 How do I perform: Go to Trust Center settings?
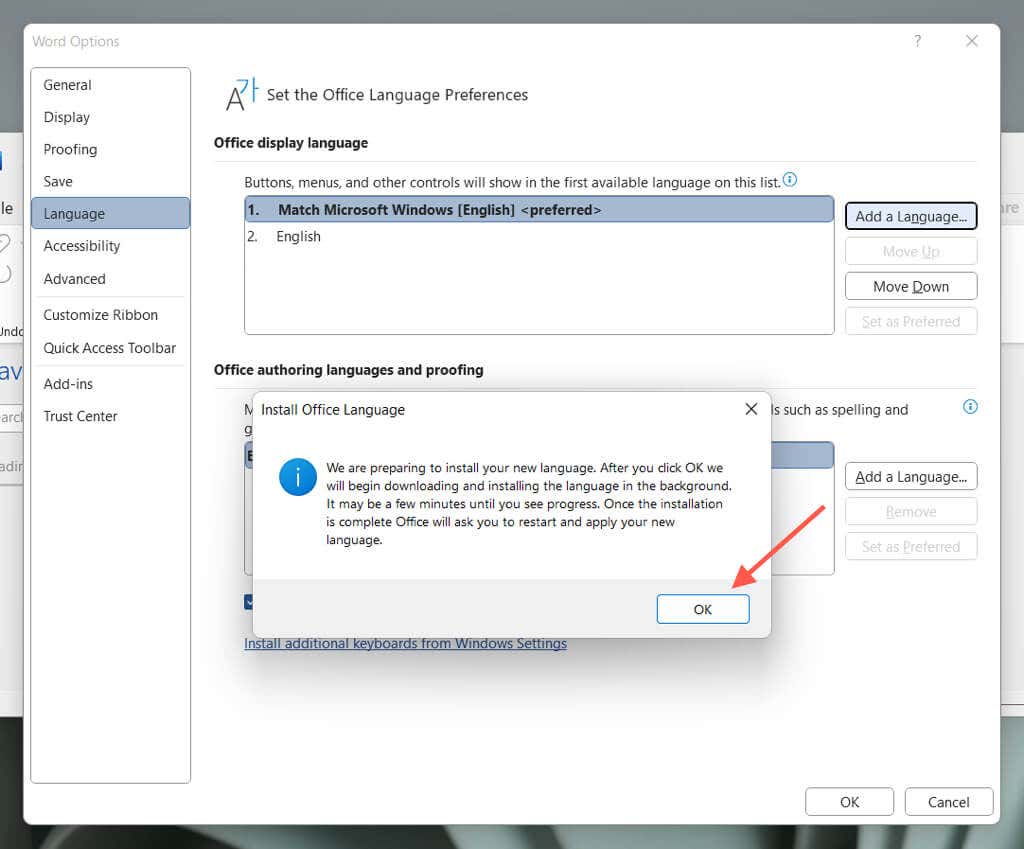80,416
